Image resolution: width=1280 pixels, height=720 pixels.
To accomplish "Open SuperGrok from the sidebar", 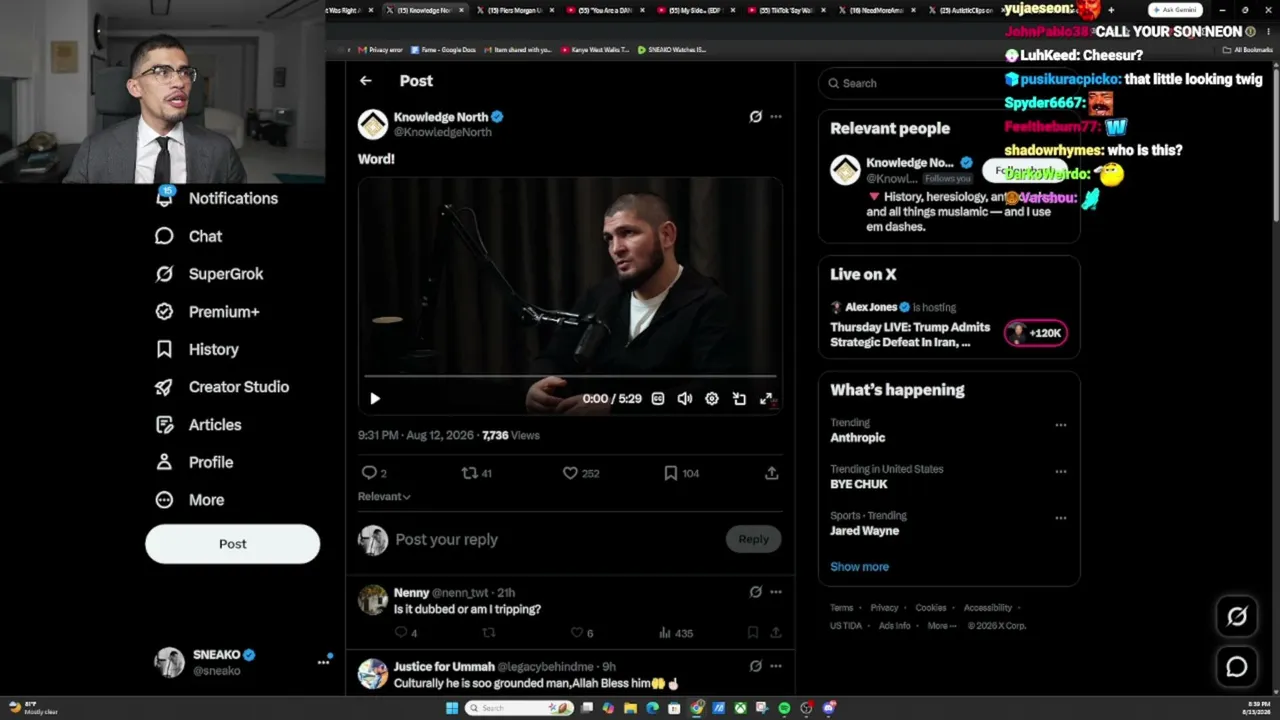I will tap(209, 274).
